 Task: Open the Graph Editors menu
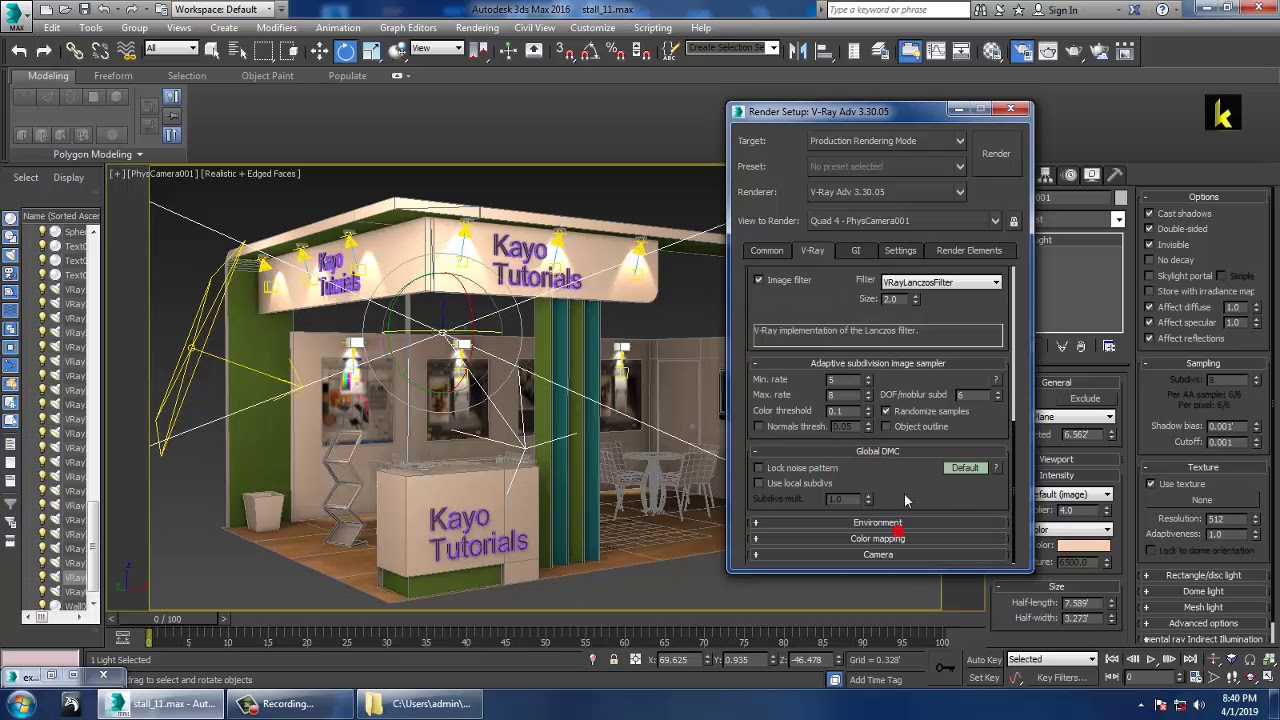point(408,28)
